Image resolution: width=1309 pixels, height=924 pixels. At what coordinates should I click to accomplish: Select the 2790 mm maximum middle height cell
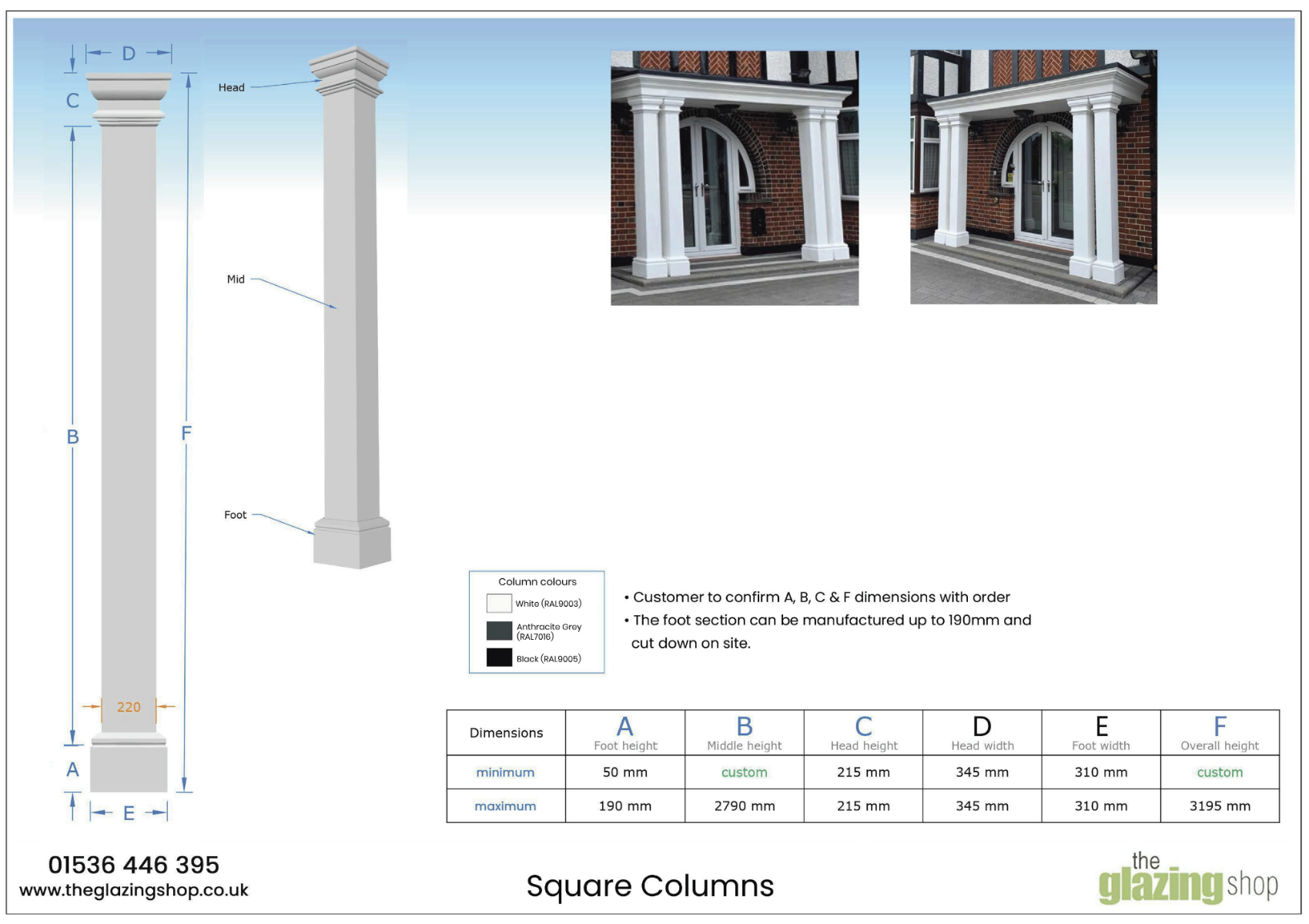click(744, 806)
